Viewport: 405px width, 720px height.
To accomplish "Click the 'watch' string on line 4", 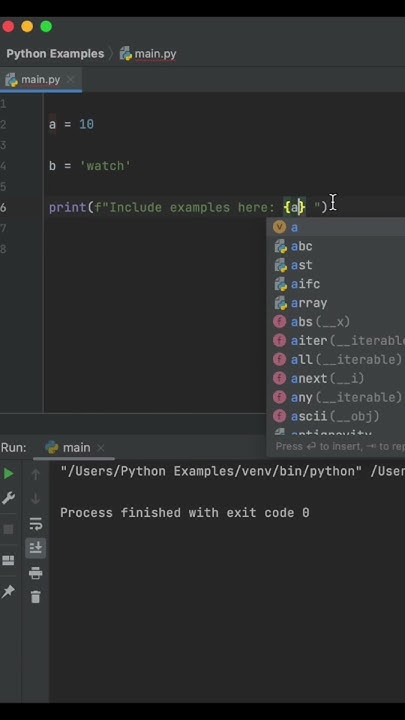I will 105,166.
